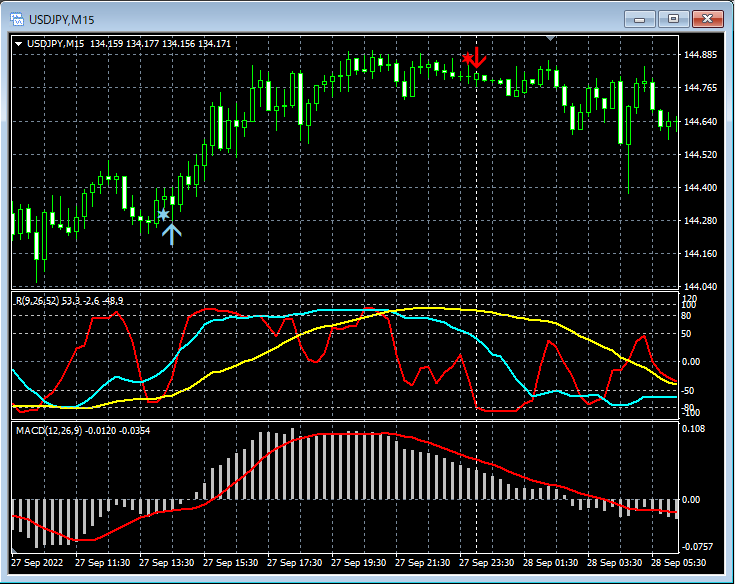Image resolution: width=736 pixels, height=584 pixels.
Task: Minimize the USDJPY,M15 chart window
Action: point(641,19)
